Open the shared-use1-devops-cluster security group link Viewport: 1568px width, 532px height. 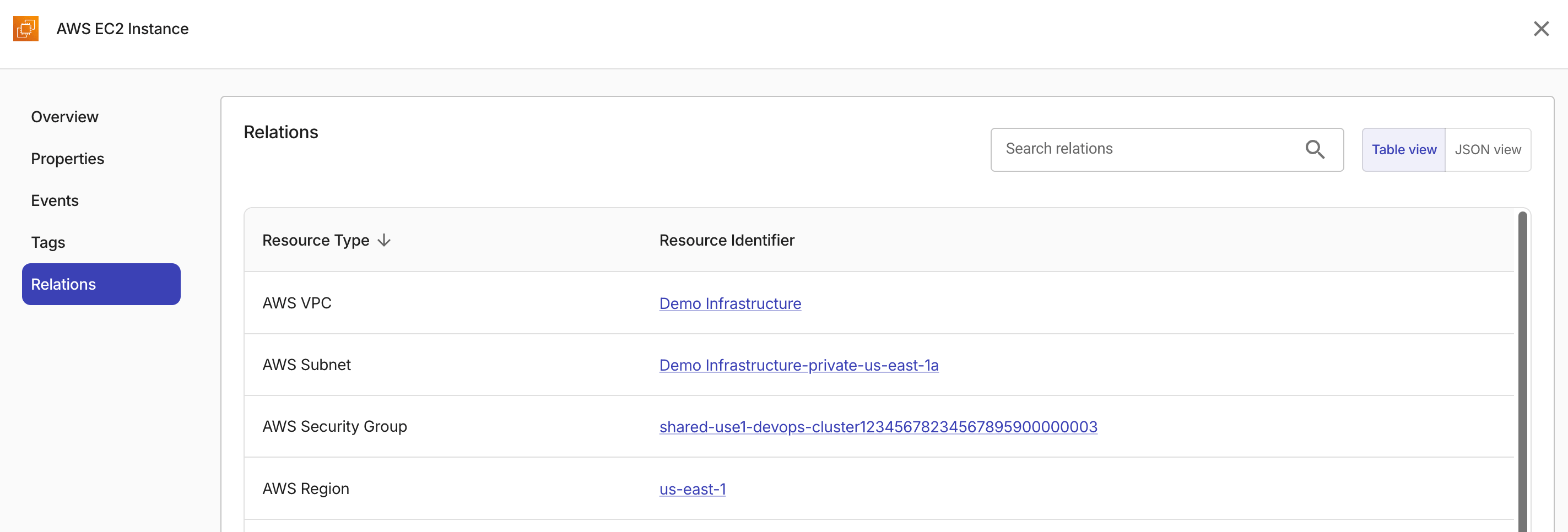pos(878,427)
